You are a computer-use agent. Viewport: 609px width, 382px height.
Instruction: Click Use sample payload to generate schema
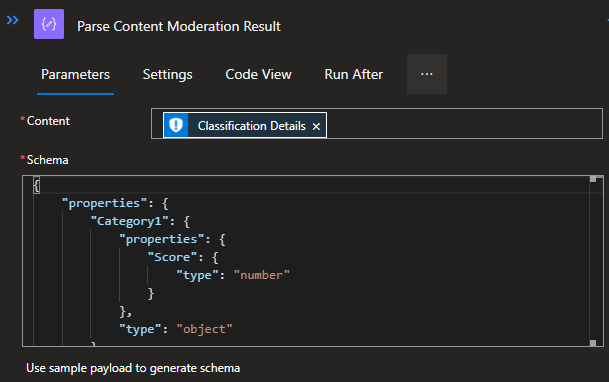(133, 368)
